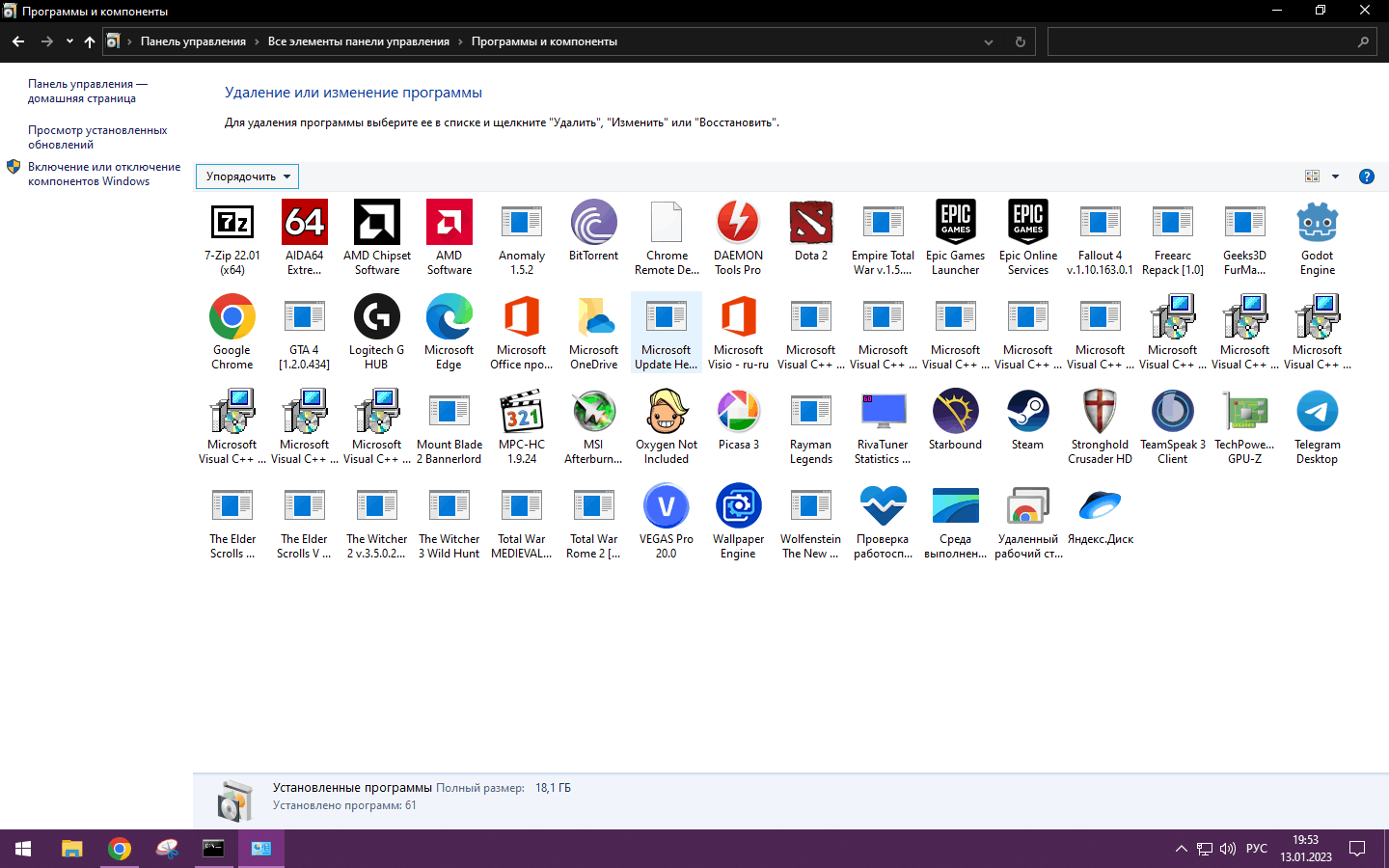Image resolution: width=1389 pixels, height=868 pixels.
Task: Open view options dropdown arrow
Action: point(1335,176)
